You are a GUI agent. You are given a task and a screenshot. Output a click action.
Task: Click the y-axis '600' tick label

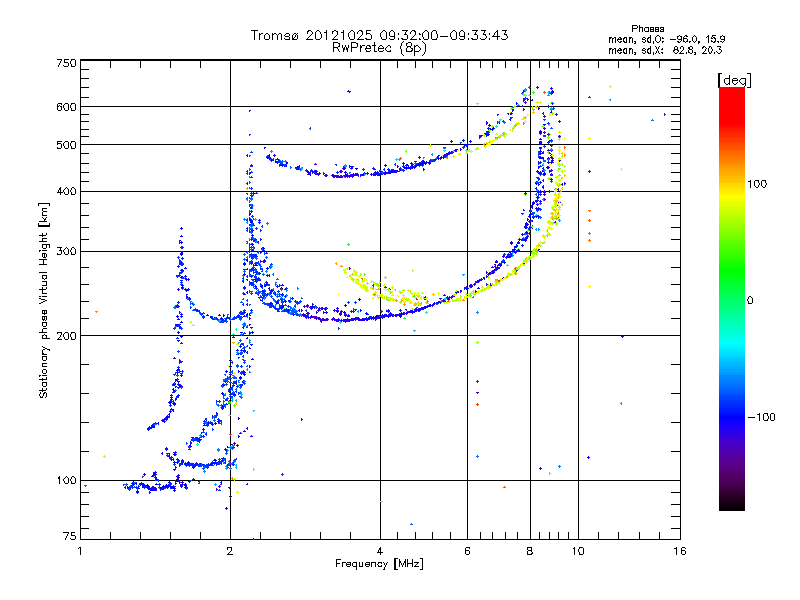(x=66, y=107)
